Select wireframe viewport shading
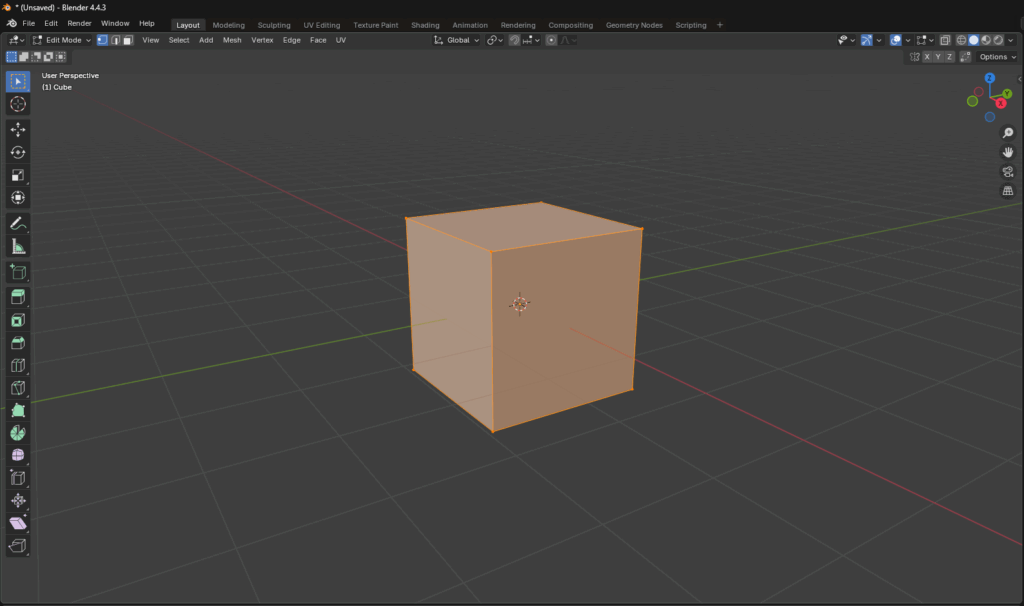The height and width of the screenshot is (606, 1024). (x=961, y=40)
